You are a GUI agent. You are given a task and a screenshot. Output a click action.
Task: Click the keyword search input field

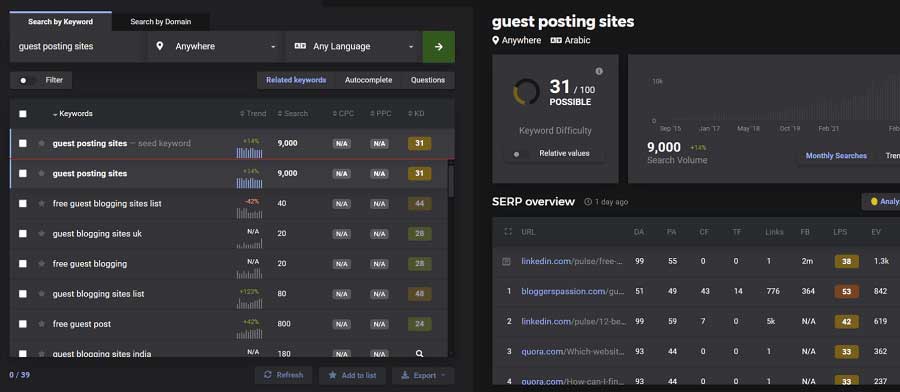pos(77,46)
